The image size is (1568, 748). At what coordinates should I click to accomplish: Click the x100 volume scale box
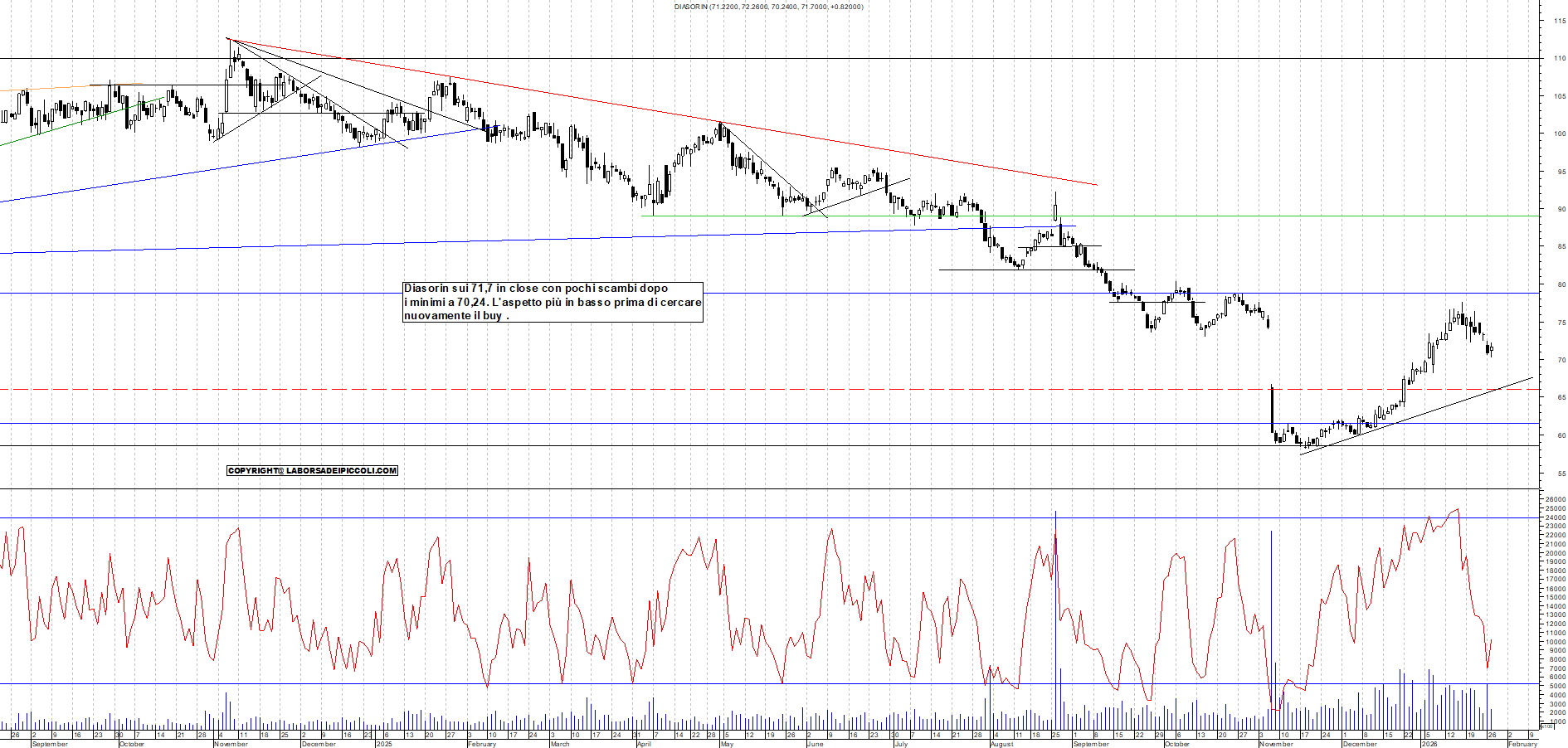point(1546,726)
